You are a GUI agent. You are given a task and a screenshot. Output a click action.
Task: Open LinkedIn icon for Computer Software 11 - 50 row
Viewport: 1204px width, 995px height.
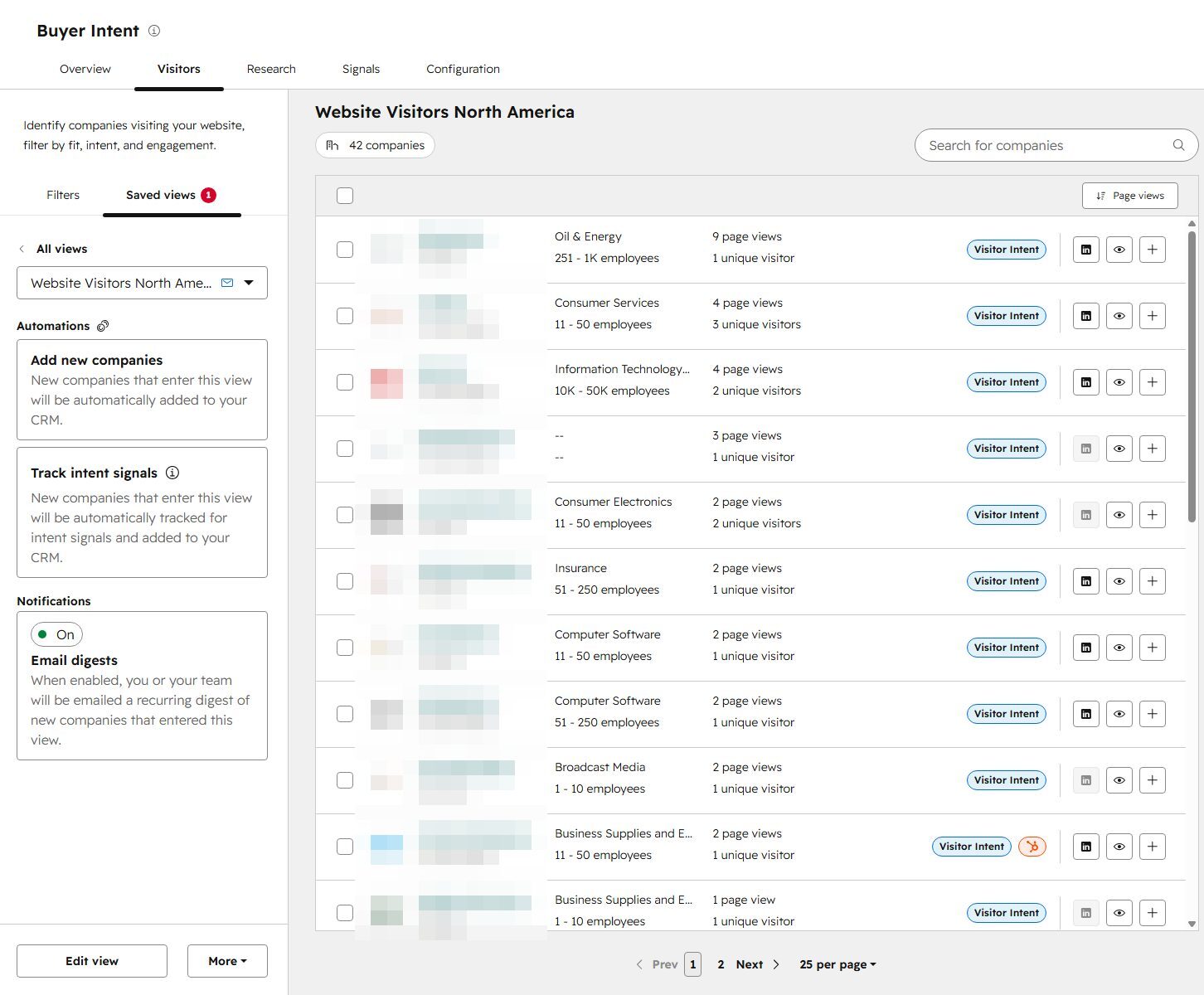[x=1086, y=648]
